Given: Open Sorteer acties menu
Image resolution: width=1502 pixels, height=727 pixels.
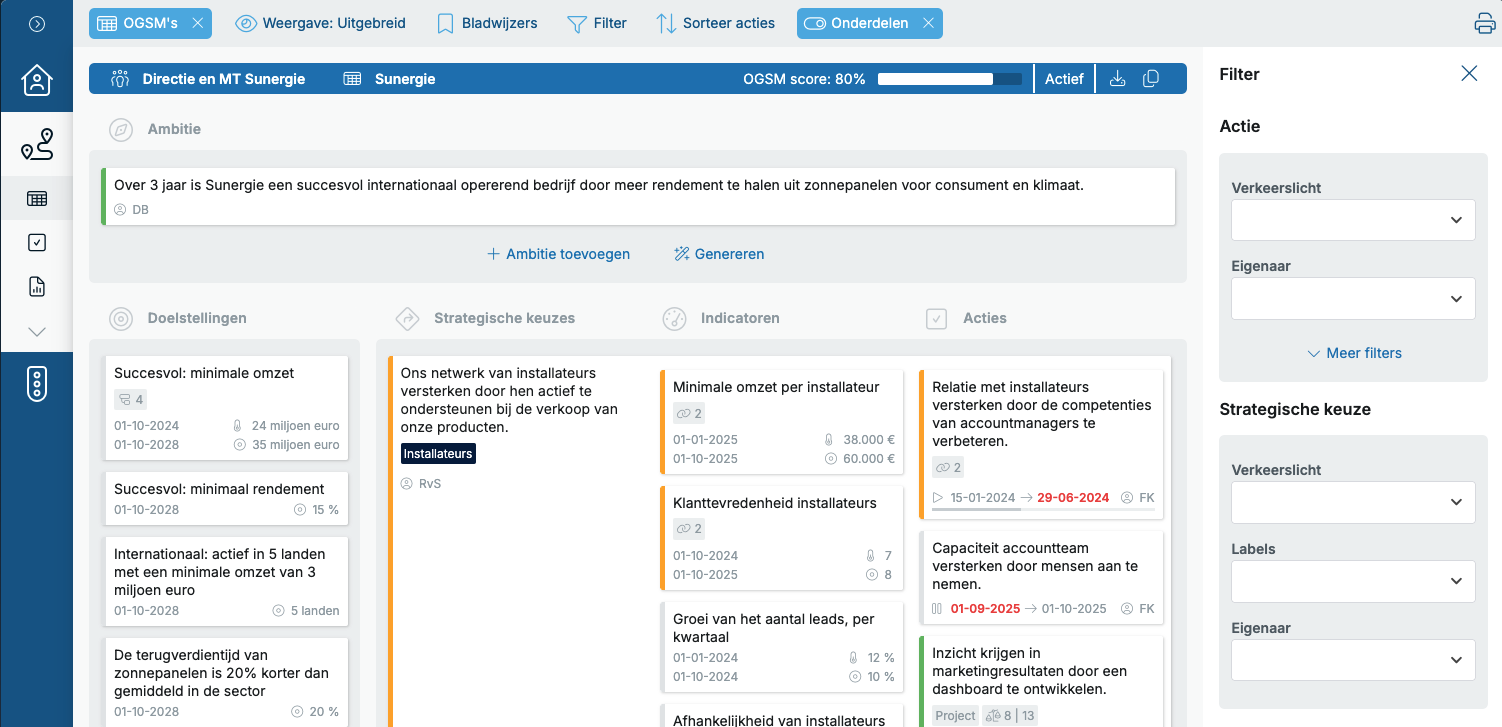Looking at the screenshot, I should [x=715, y=23].
